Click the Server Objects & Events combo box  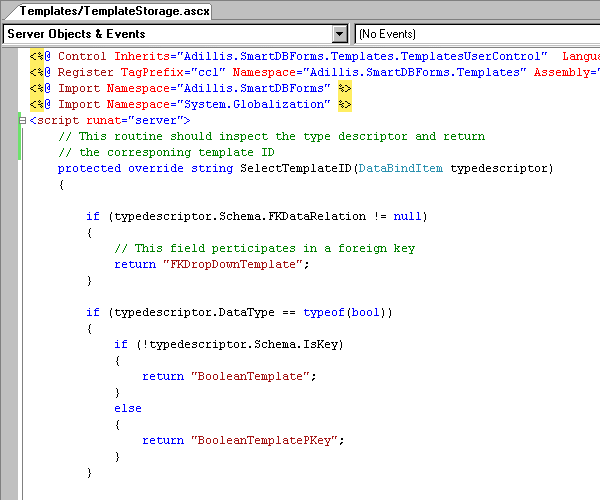[x=175, y=34]
